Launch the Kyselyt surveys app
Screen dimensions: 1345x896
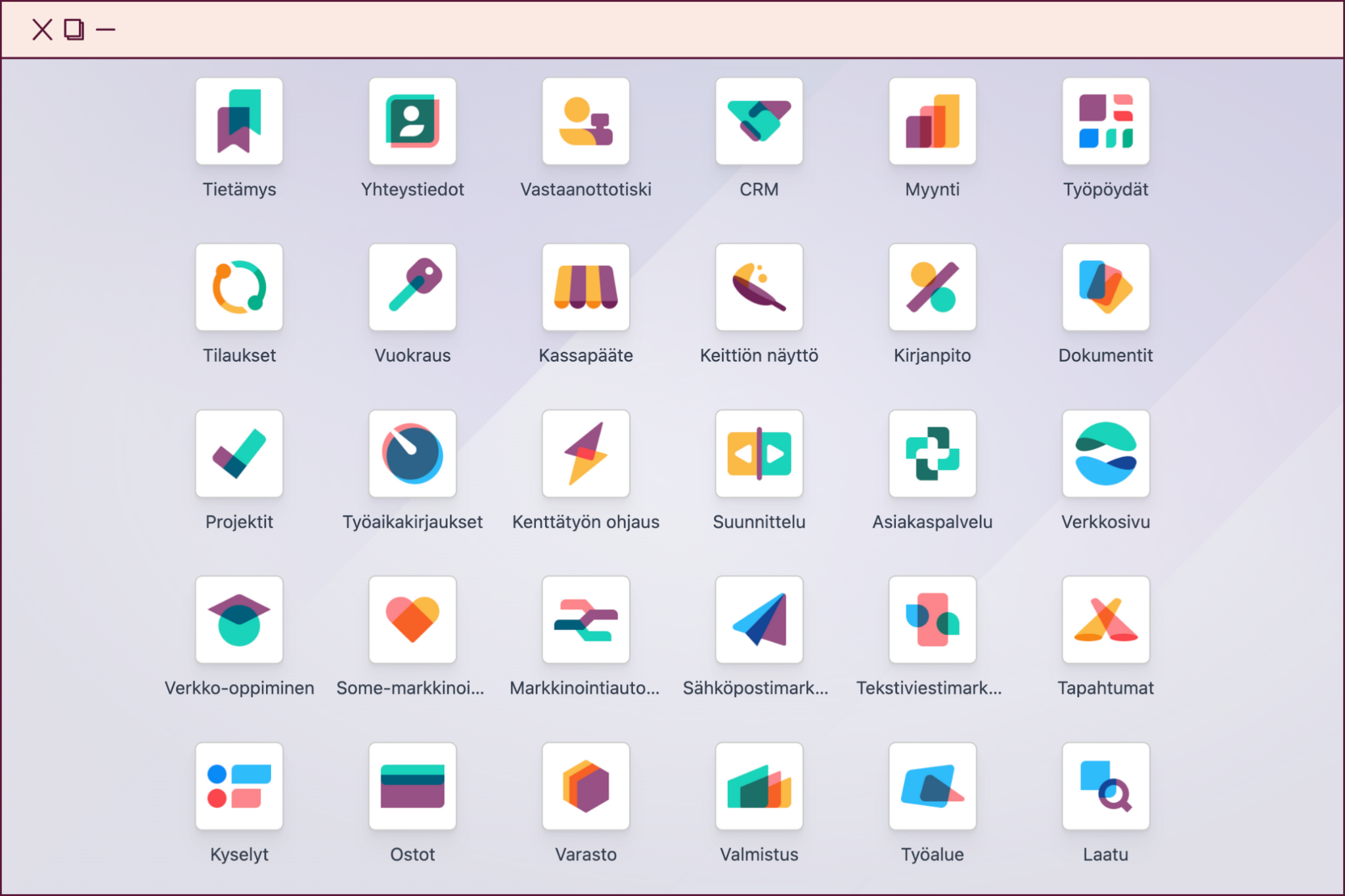tap(239, 786)
